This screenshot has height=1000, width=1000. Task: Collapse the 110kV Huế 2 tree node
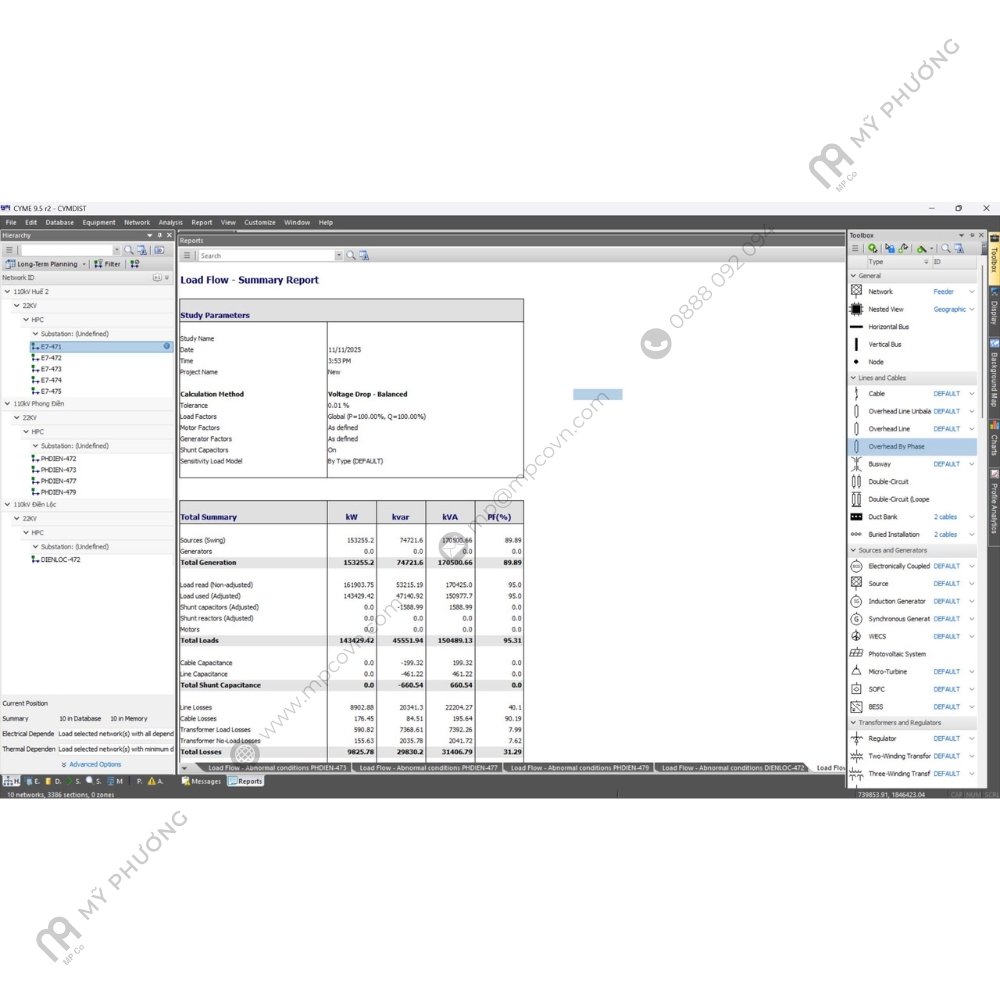(x=8, y=292)
